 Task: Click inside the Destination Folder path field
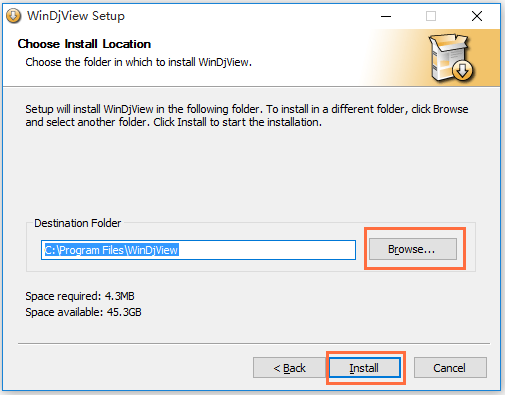[198, 250]
